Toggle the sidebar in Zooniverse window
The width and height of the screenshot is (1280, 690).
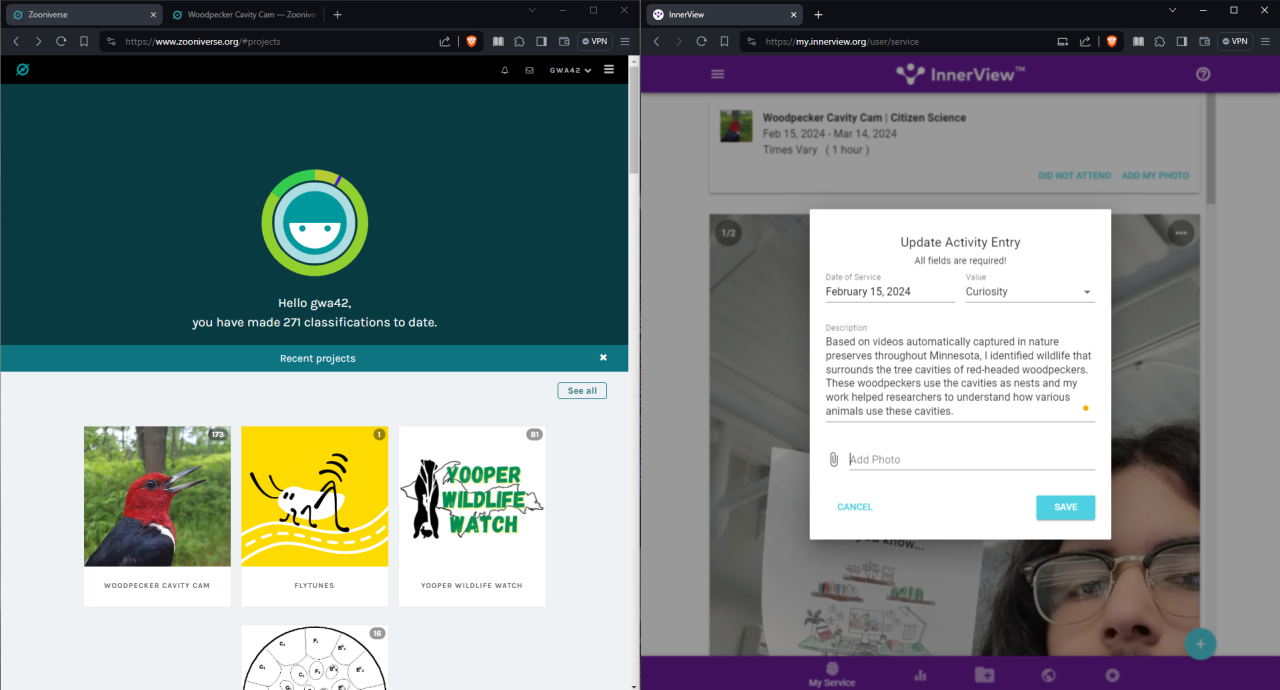541,41
